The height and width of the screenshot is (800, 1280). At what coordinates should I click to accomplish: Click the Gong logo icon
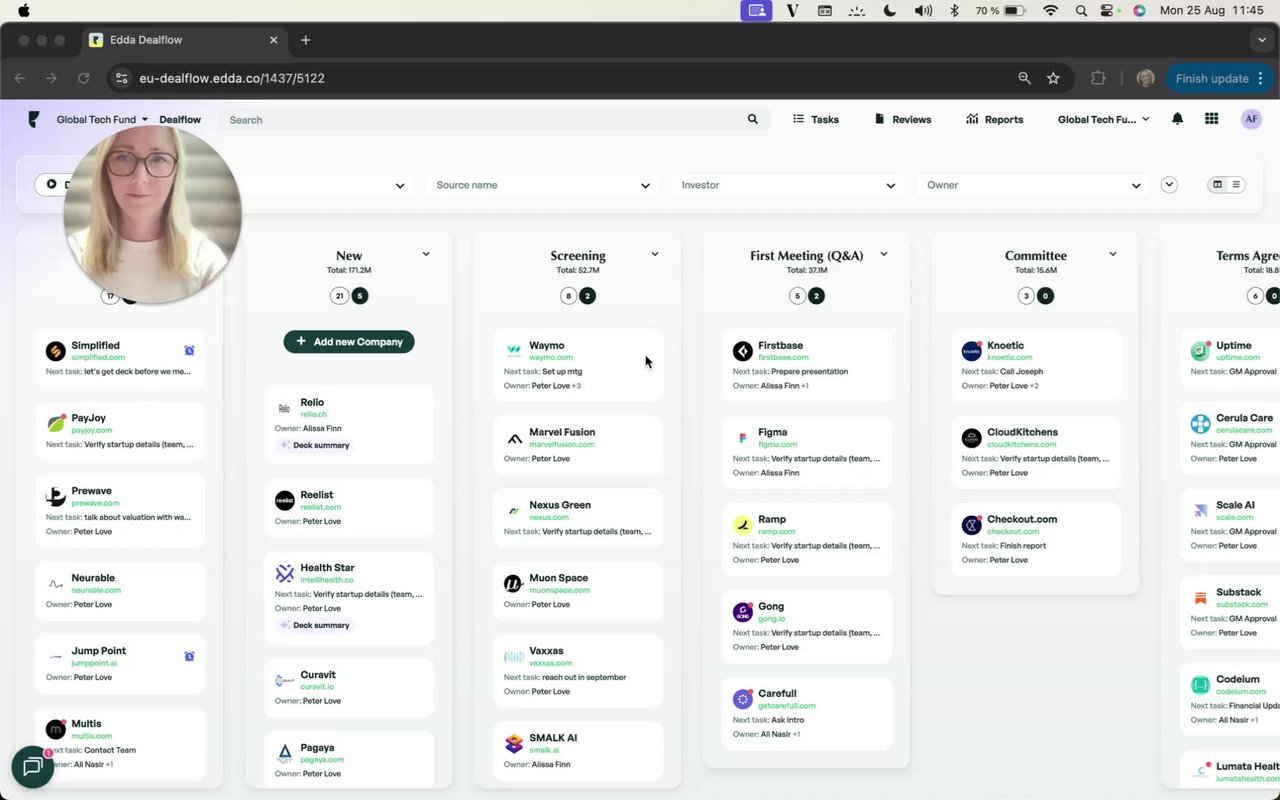click(743, 612)
